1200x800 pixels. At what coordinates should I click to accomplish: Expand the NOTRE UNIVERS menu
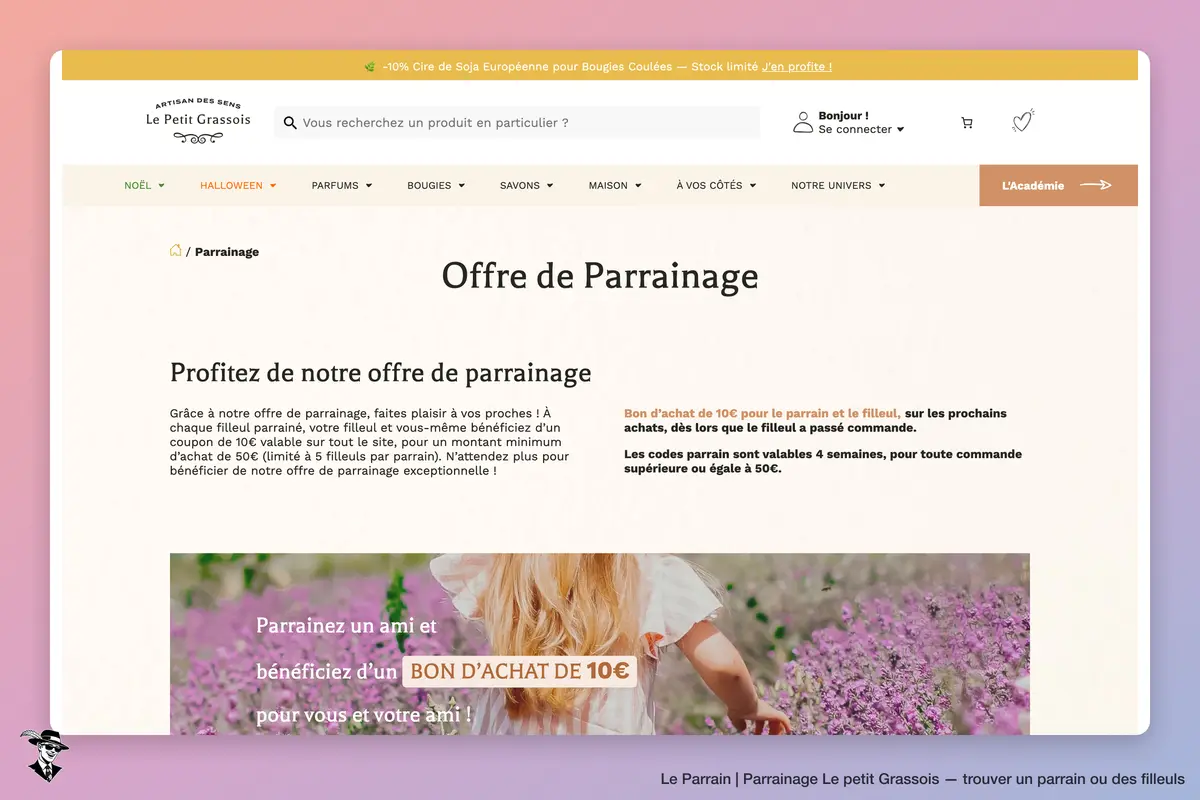(x=838, y=185)
